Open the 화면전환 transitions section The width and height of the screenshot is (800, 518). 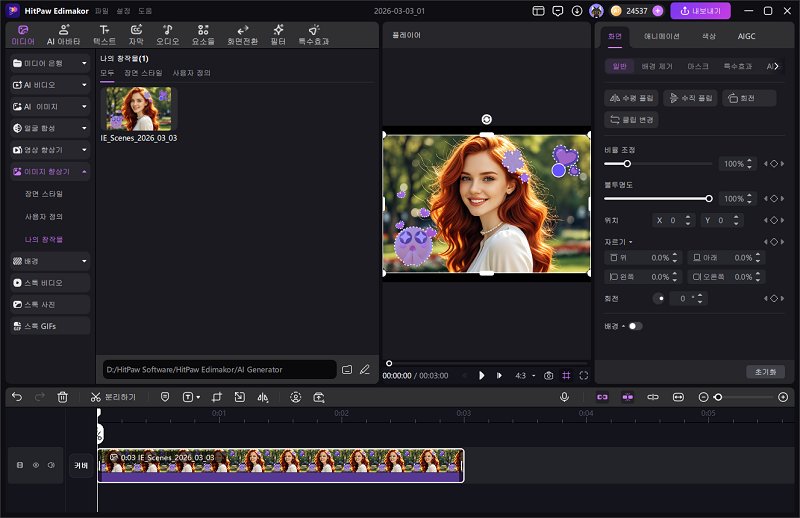[242, 35]
